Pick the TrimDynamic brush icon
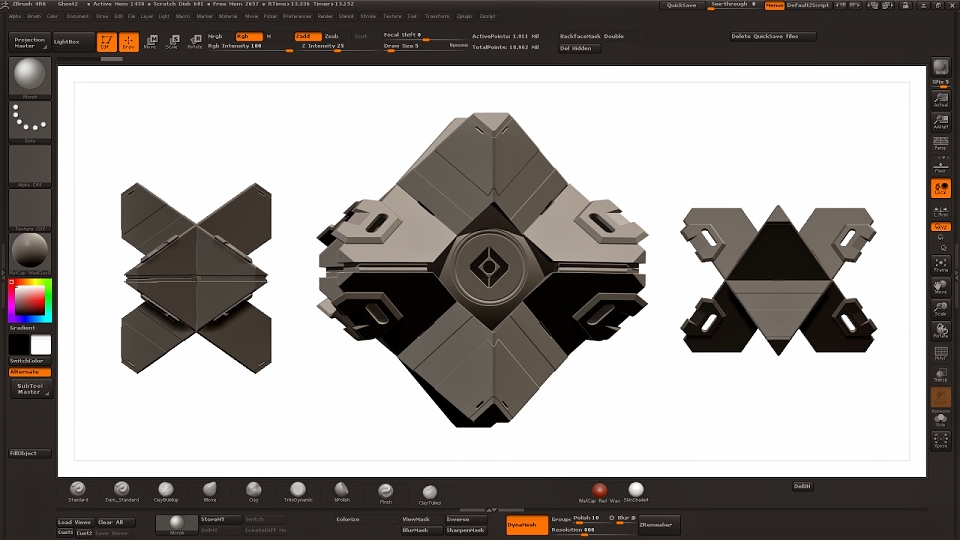Screen dimensions: 960x540 (298, 492)
